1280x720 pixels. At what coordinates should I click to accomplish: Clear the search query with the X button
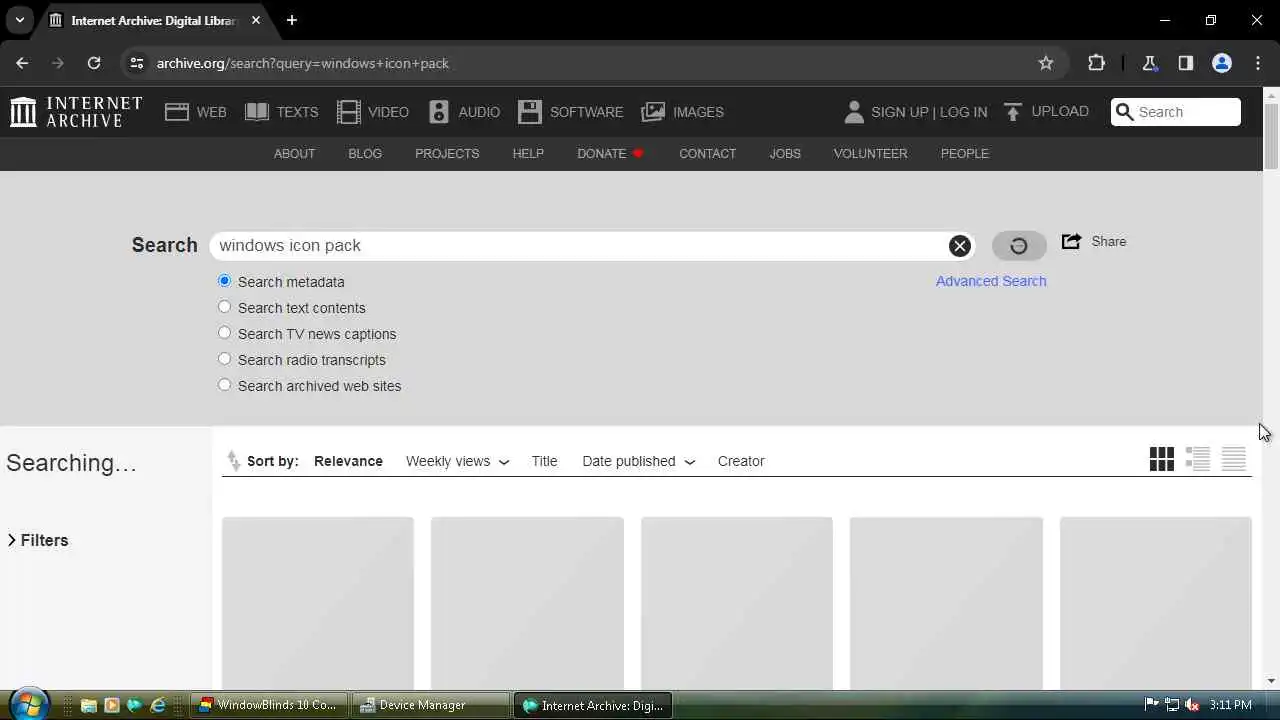coord(959,246)
